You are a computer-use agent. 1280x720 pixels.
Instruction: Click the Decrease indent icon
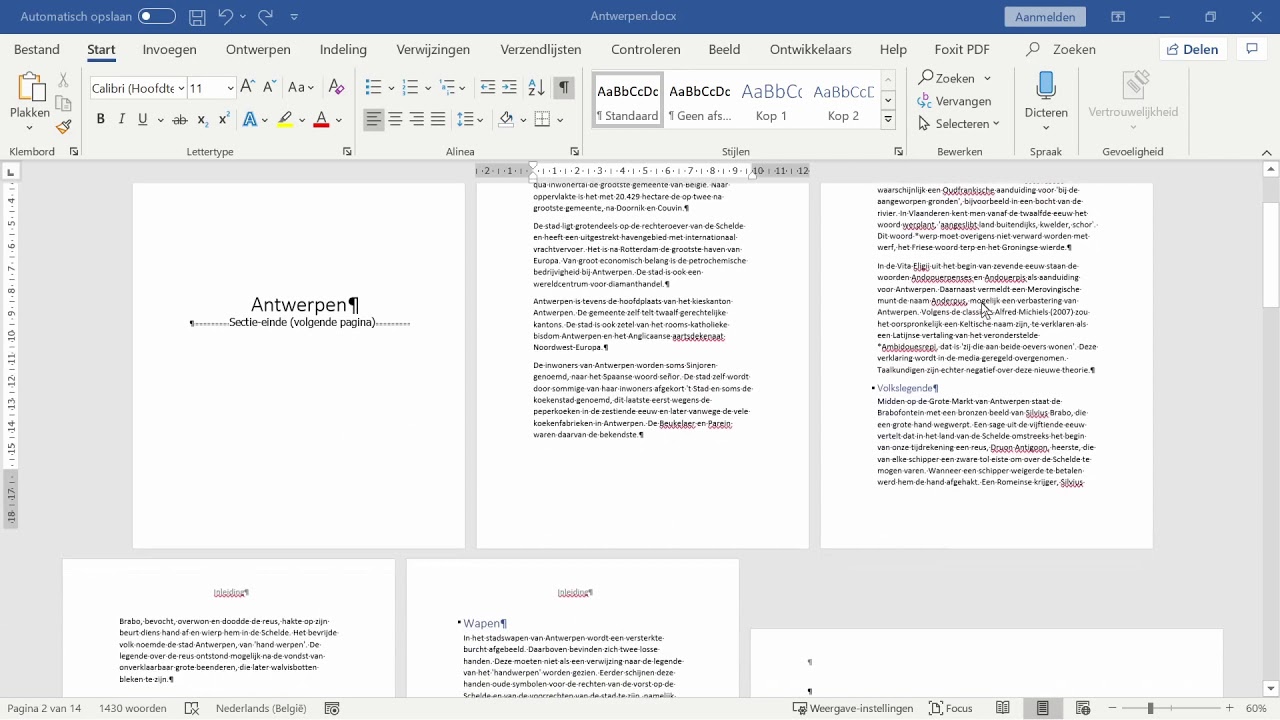point(488,88)
